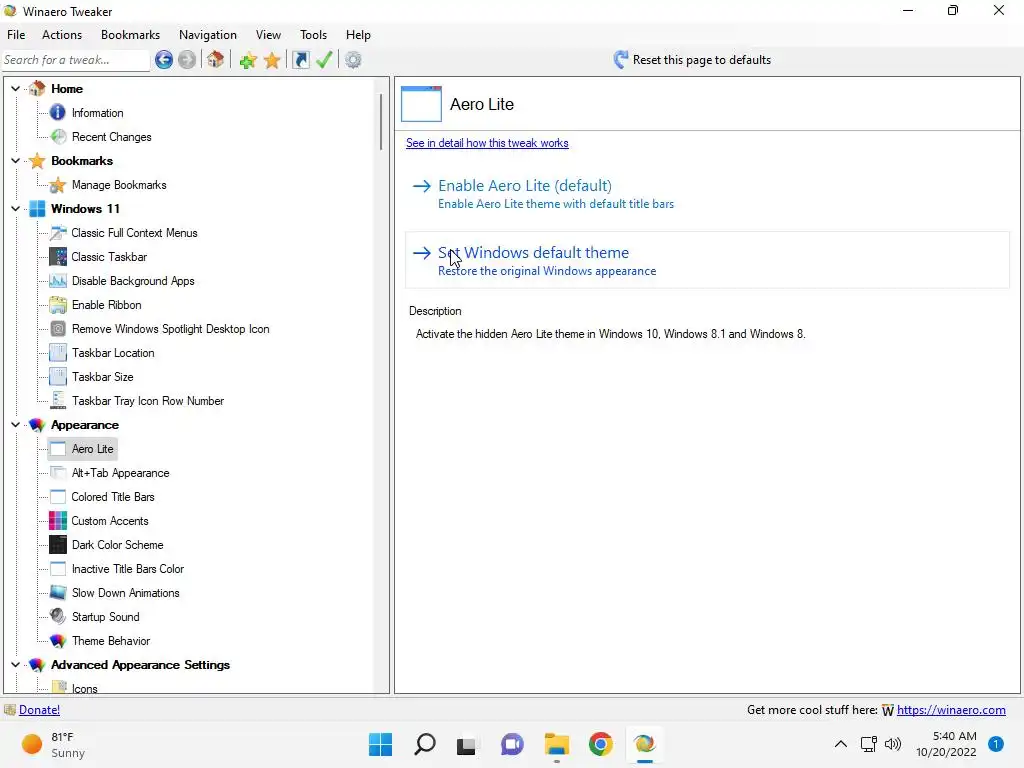Open File Explorer from taskbar

tap(556, 744)
